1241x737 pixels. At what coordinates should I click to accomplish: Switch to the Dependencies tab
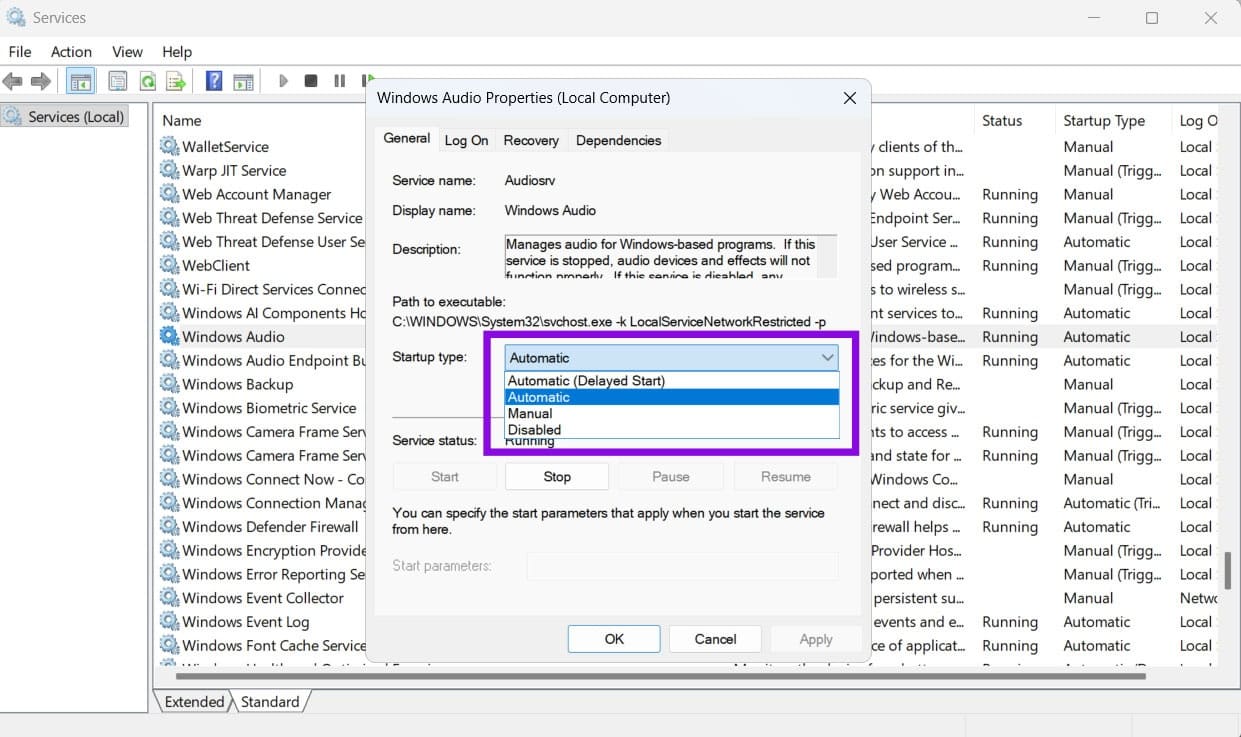[x=618, y=141]
